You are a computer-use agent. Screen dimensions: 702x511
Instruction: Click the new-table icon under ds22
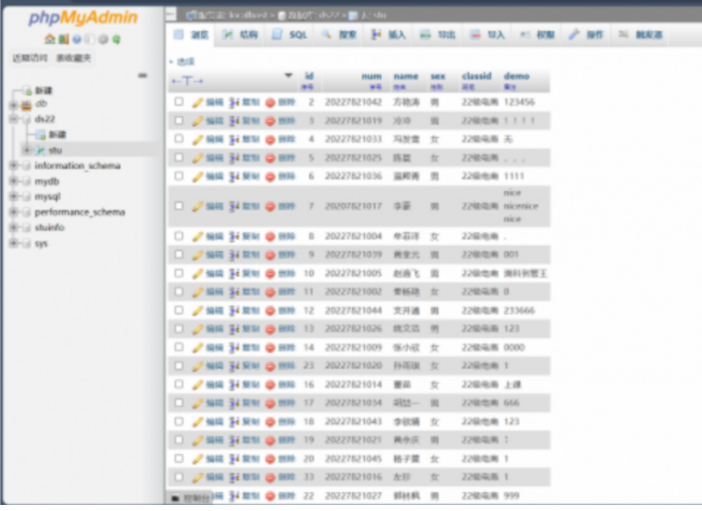pos(41,134)
